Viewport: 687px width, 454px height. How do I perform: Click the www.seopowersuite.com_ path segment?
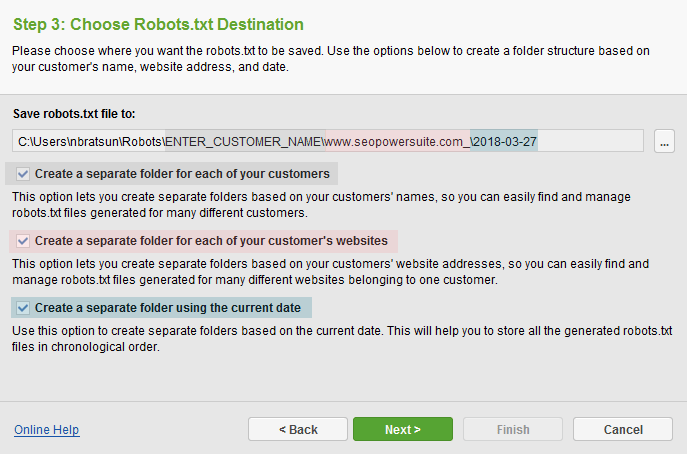click(x=397, y=142)
